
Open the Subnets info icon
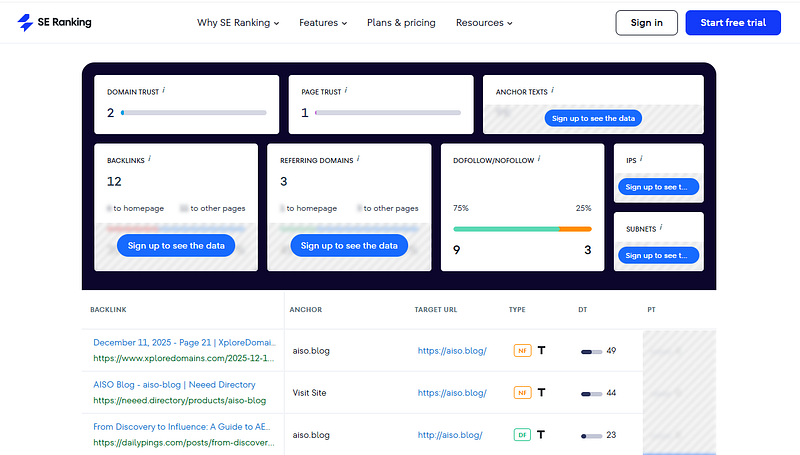(x=661, y=228)
